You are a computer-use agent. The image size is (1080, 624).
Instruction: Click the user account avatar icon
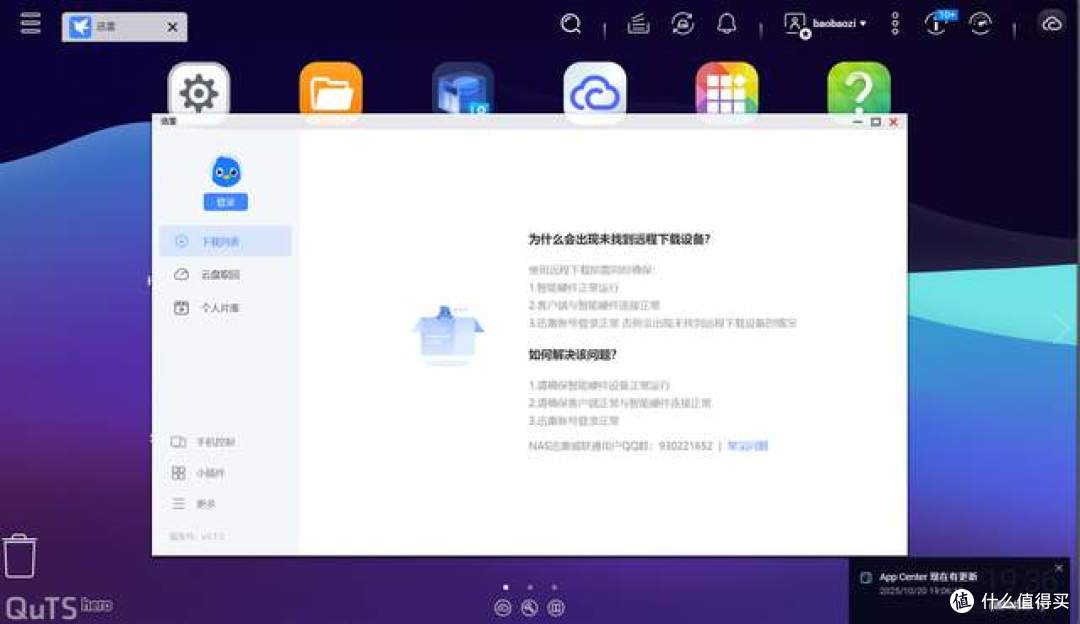pyautogui.click(x=796, y=25)
